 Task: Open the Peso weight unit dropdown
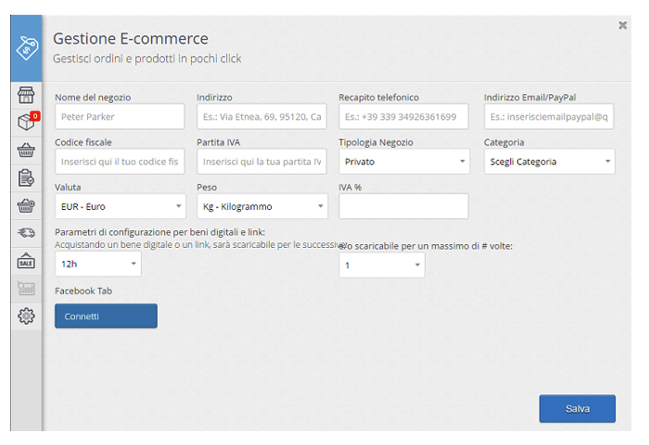(262, 206)
